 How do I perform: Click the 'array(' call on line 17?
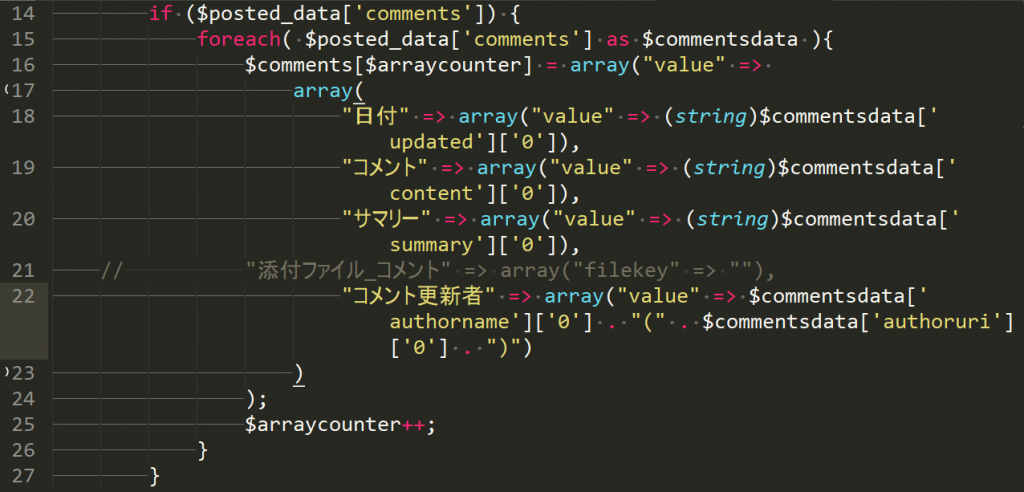pos(327,90)
